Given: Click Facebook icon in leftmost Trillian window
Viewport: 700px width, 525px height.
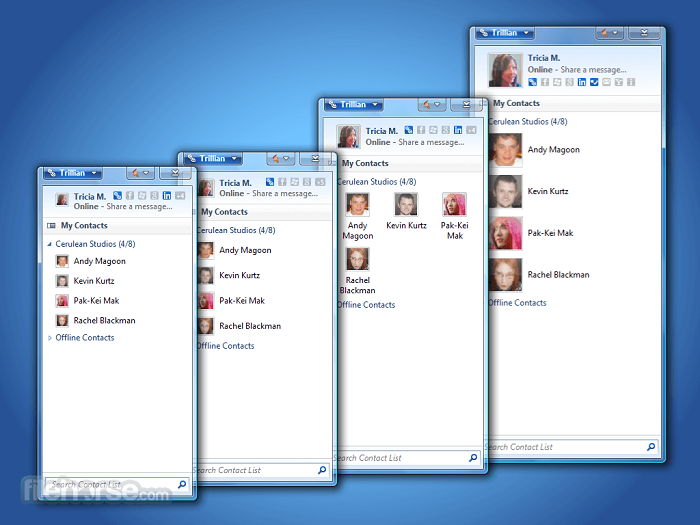Looking at the screenshot, I should 130,196.
